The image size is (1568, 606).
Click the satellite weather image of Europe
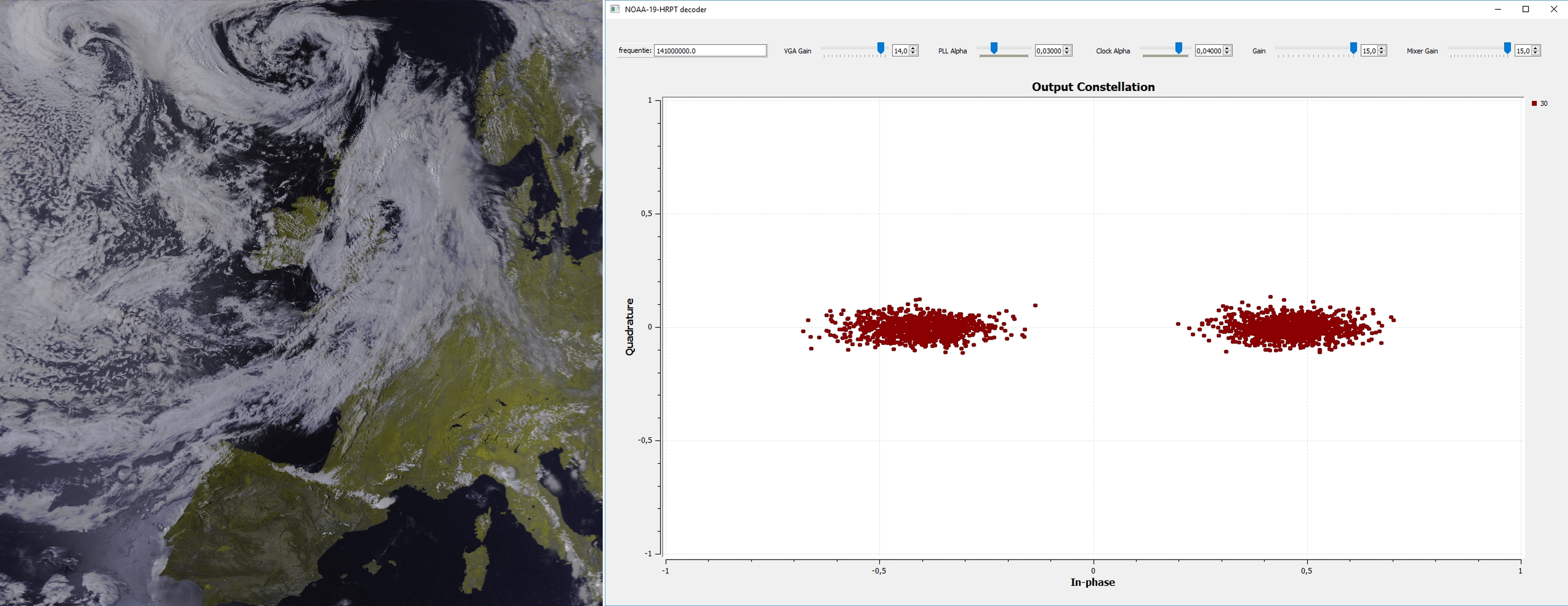pos(301,303)
